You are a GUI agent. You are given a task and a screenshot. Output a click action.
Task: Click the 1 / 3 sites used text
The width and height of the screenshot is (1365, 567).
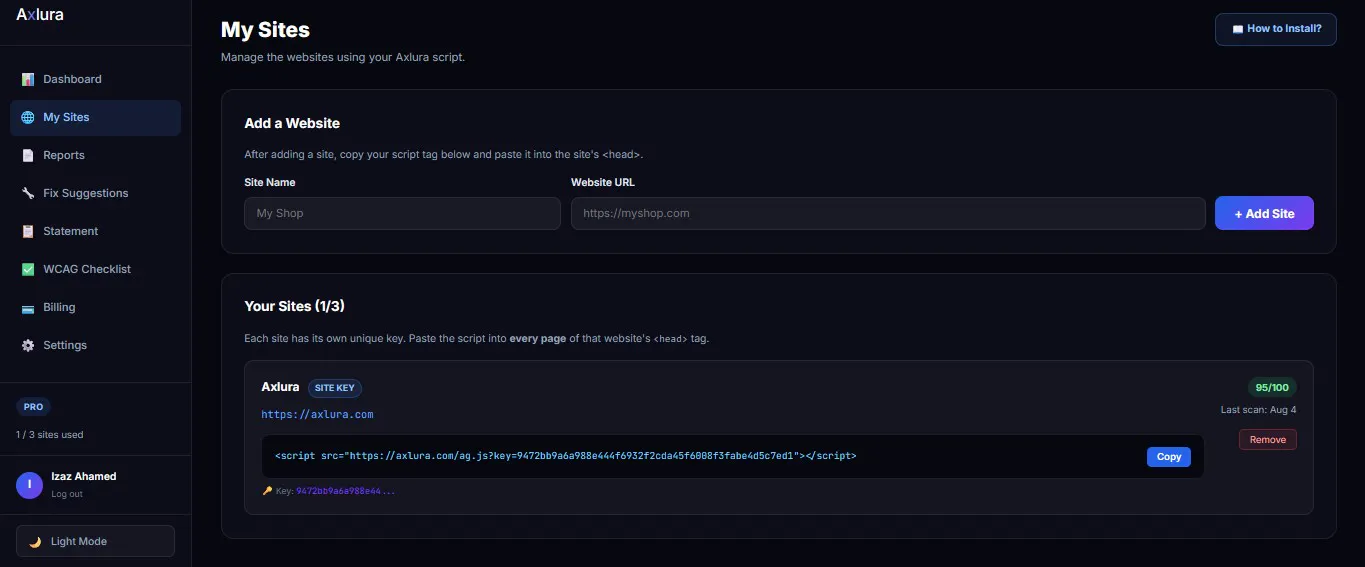click(x=50, y=435)
